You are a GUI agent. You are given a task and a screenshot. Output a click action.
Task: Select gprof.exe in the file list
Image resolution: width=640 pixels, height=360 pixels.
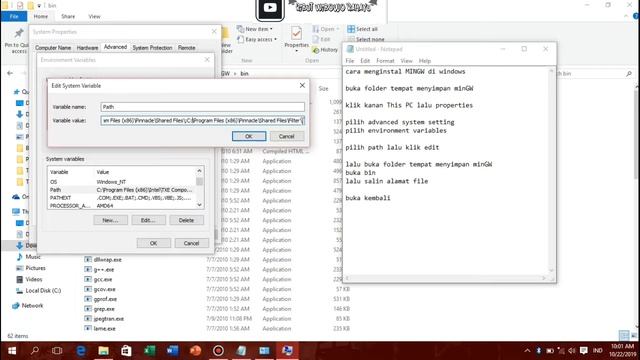[105, 299]
